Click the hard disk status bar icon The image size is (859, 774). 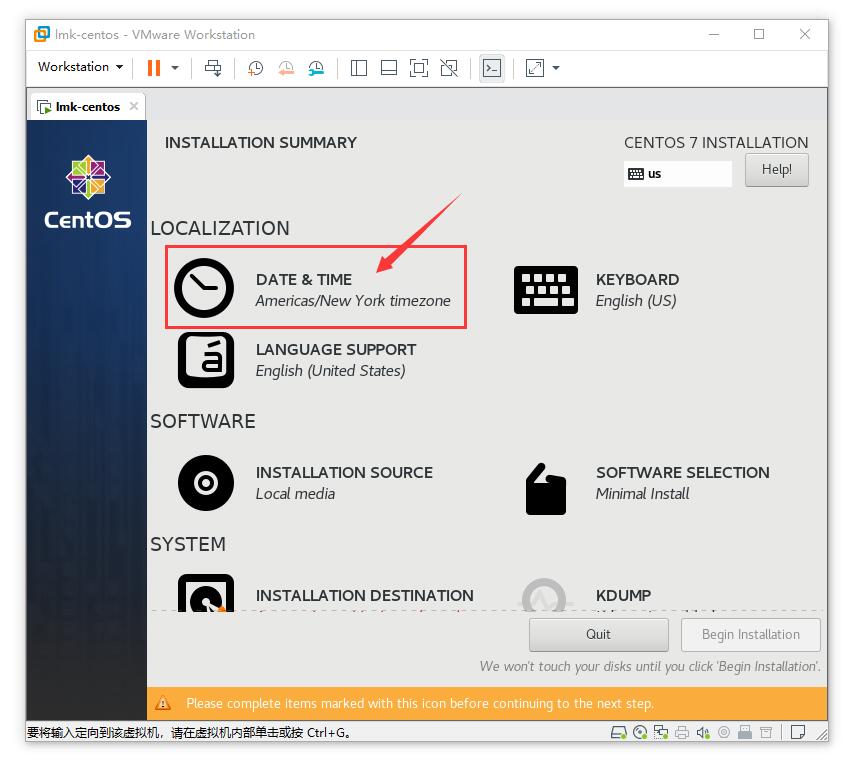[619, 732]
